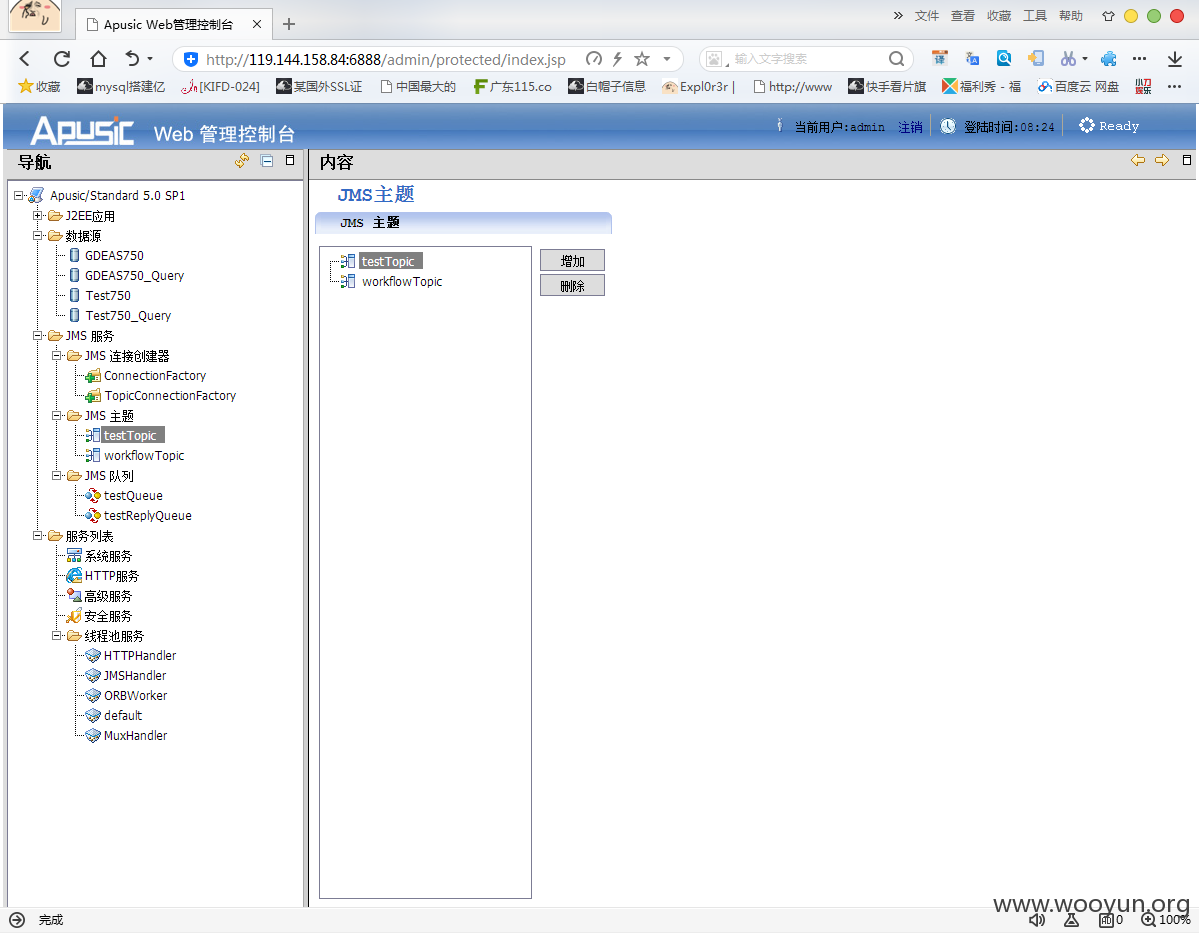Open the 查看 menu

tap(963, 15)
